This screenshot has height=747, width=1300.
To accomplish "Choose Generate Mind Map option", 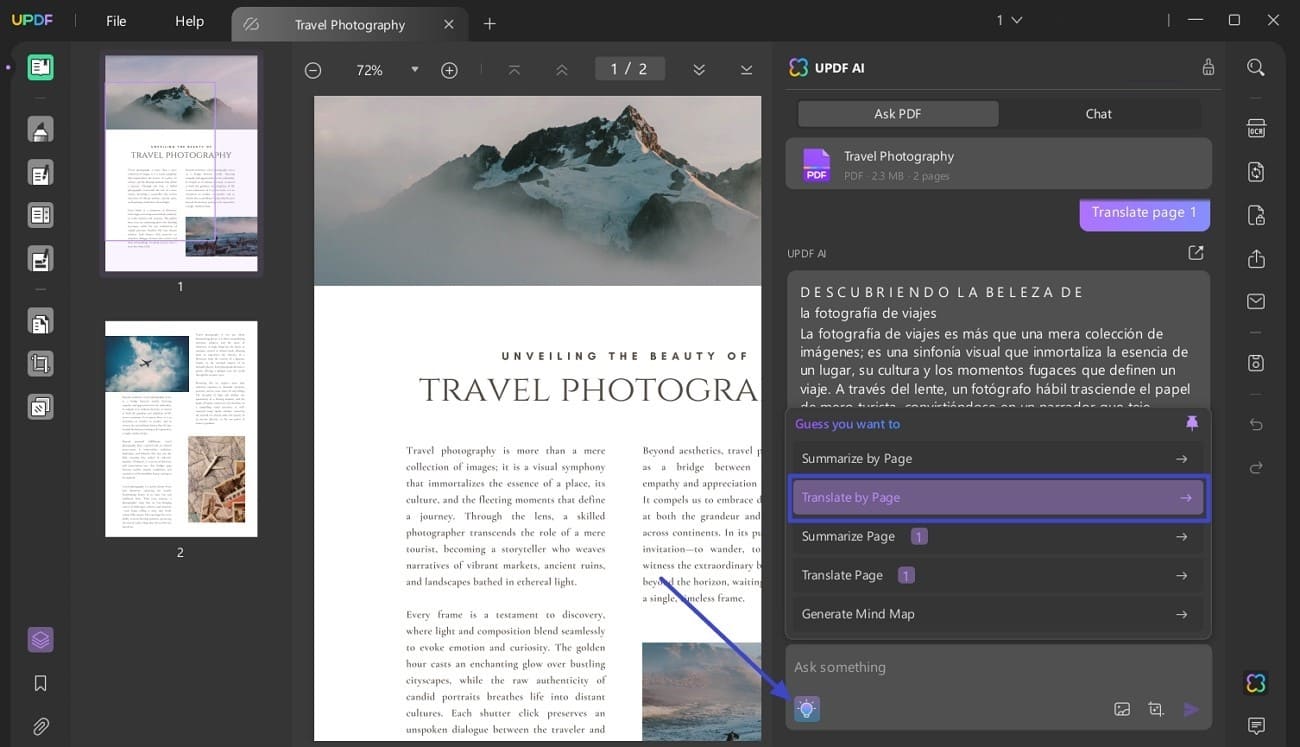I will coord(997,614).
